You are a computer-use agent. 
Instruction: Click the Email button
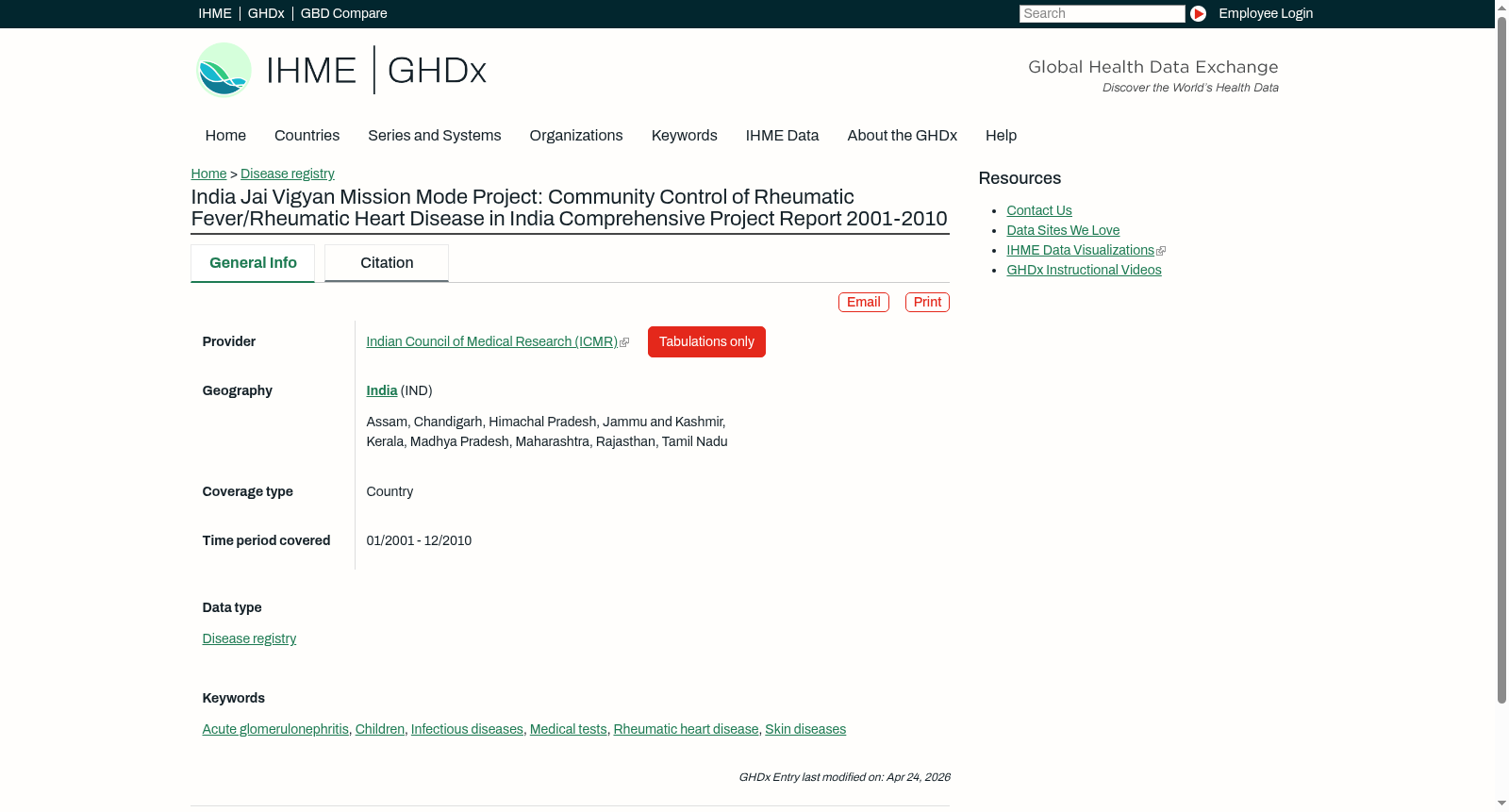click(x=864, y=302)
